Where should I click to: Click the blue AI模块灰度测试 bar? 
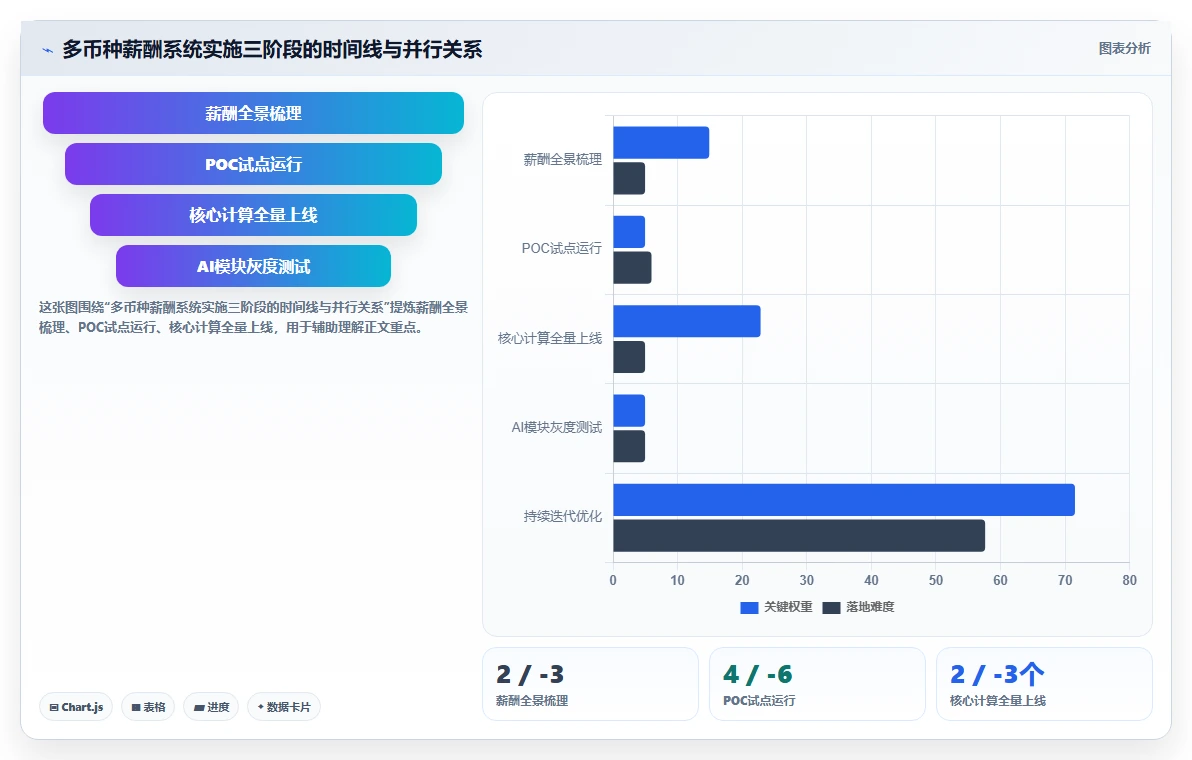629,410
